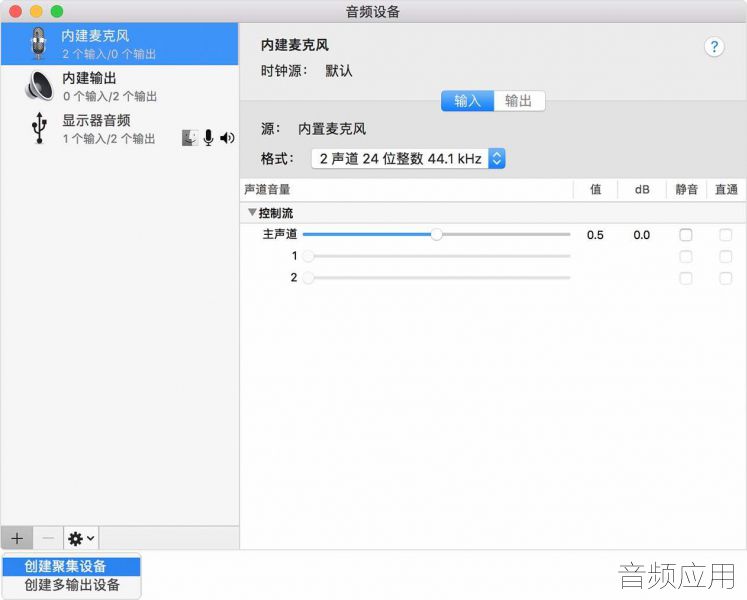Click the default output speaker indicator icon
The width and height of the screenshot is (747, 600).
[227, 138]
